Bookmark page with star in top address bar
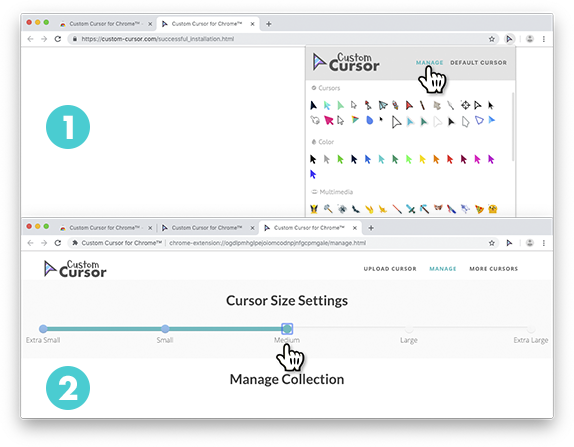The height and width of the screenshot is (447, 574). (x=492, y=39)
